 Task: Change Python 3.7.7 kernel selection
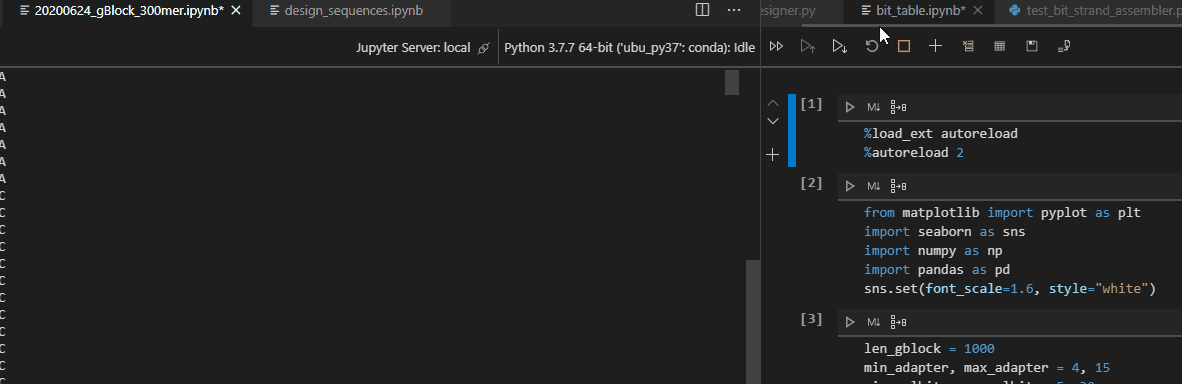pyautogui.click(x=629, y=48)
